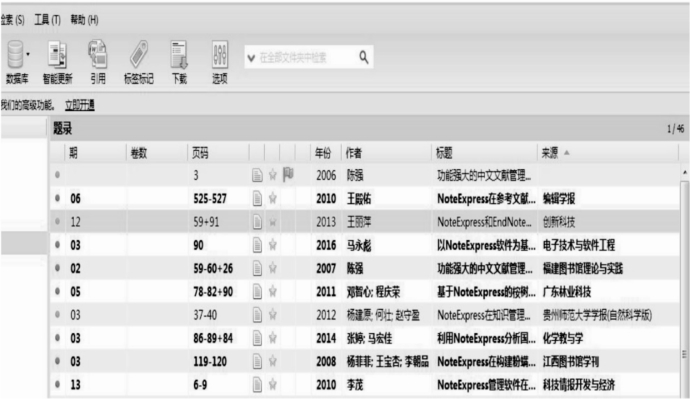Image resolution: width=690 pixels, height=399 pixels.
Task: Select the 广东林业科技 source cell
Action: 567,292
